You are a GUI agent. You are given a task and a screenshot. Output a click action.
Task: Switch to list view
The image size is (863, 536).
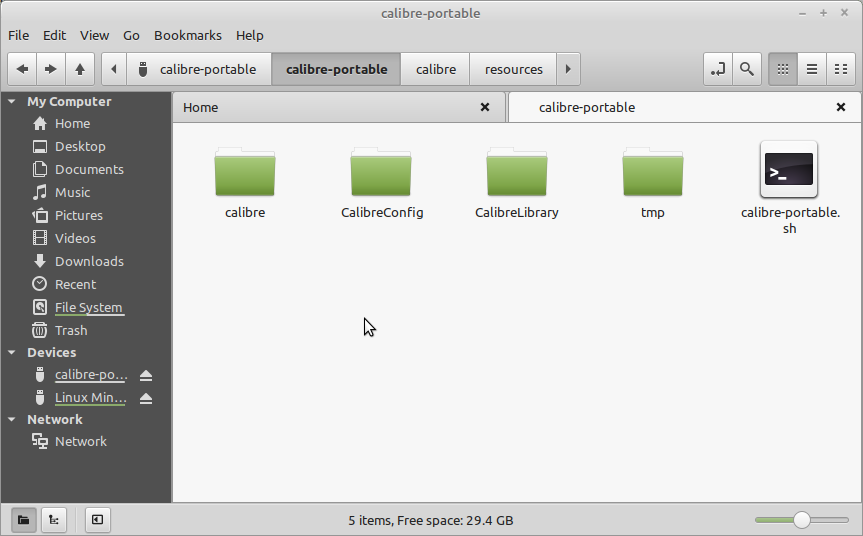[812, 69]
